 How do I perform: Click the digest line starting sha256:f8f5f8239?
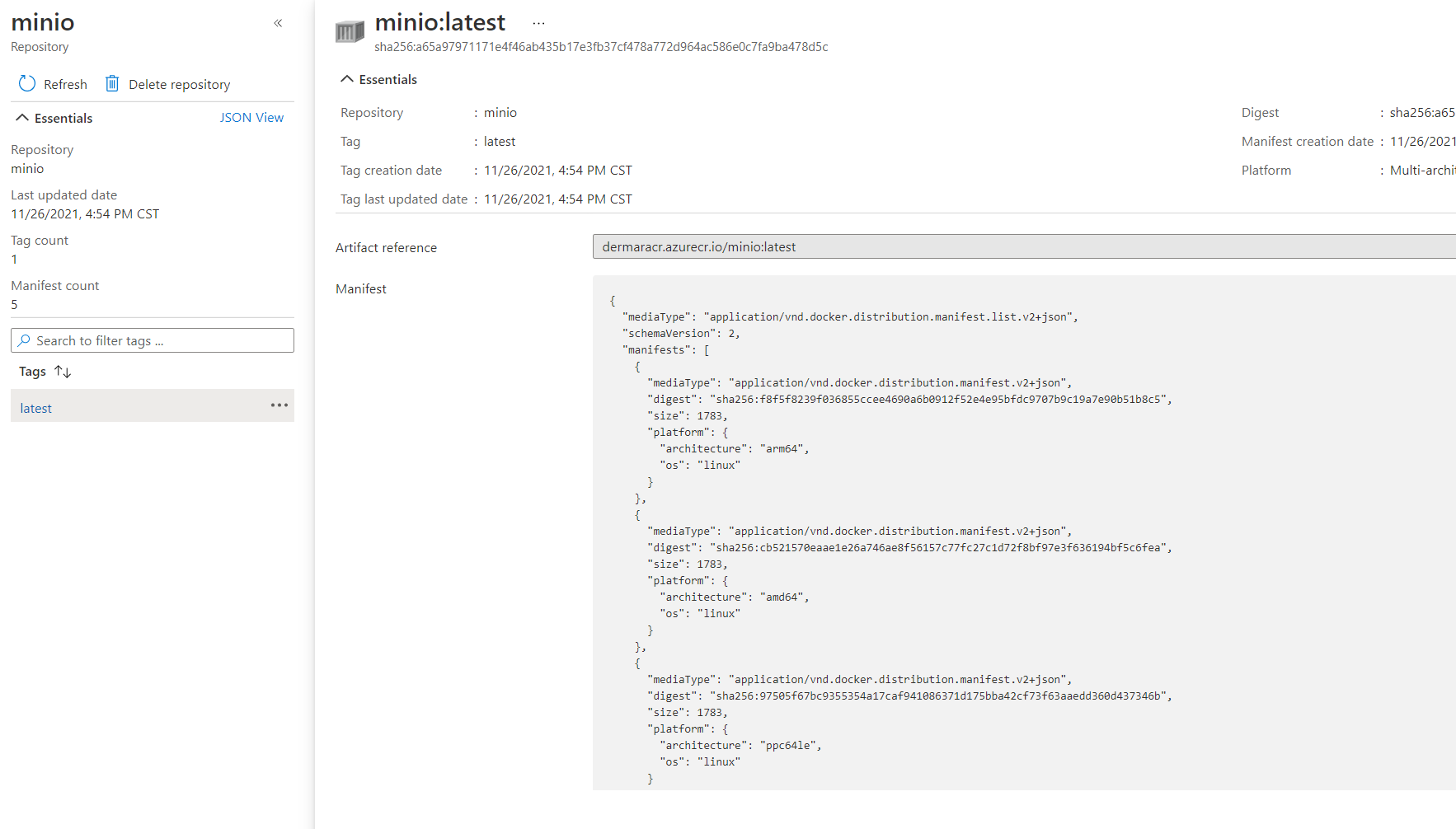[x=909, y=400]
